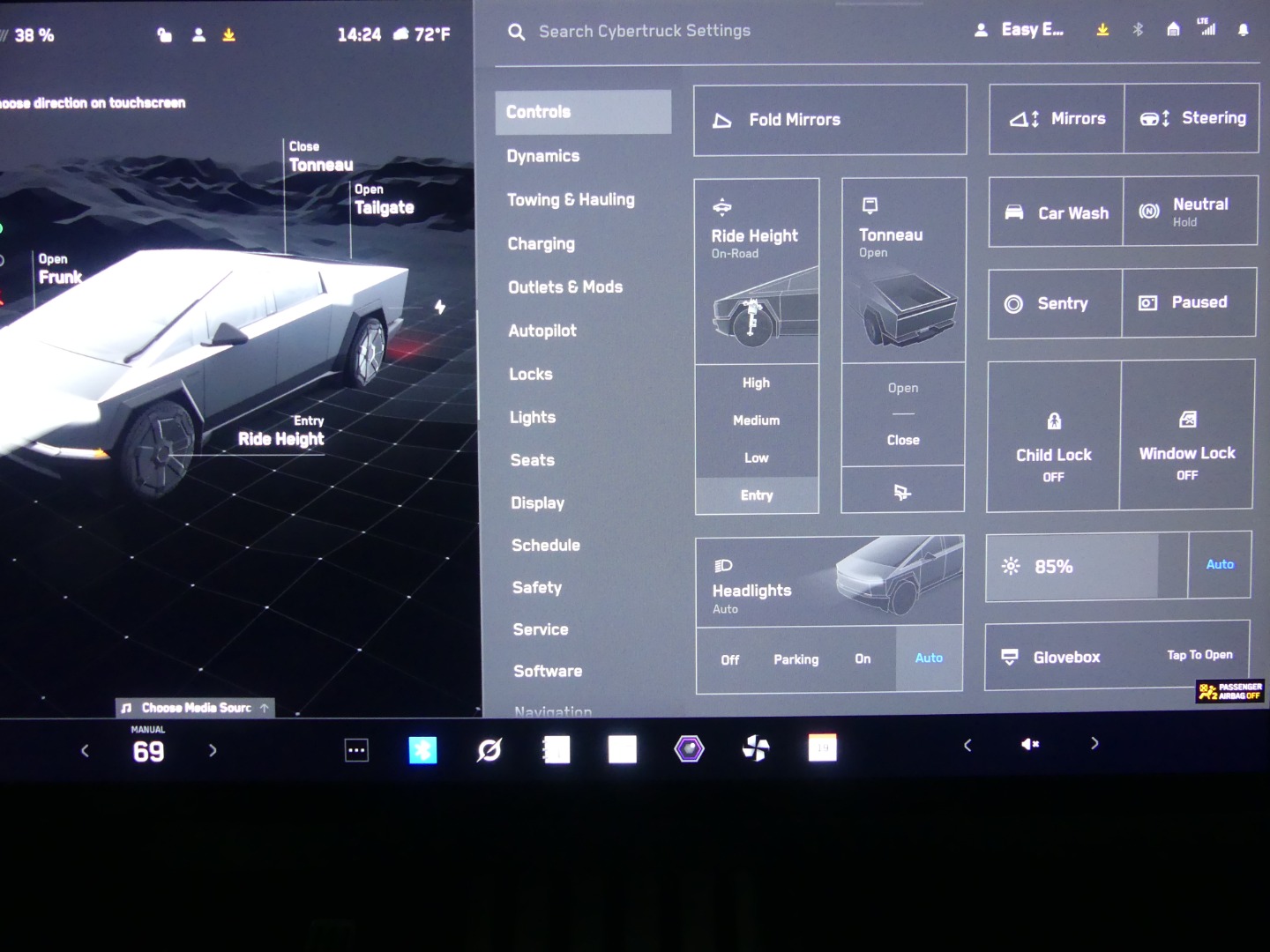Toggle Window Lock
The height and width of the screenshot is (952, 1270).
(1187, 435)
